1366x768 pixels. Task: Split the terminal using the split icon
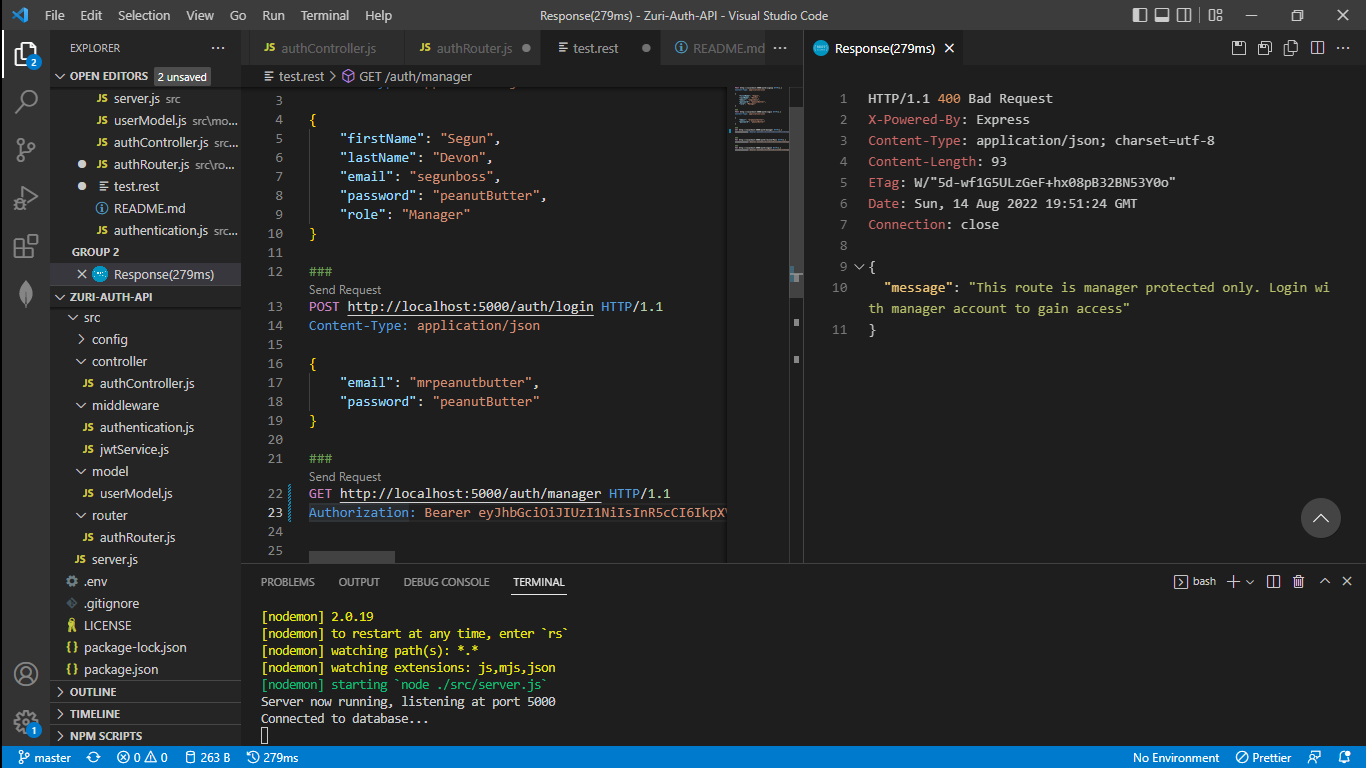[x=1272, y=581]
